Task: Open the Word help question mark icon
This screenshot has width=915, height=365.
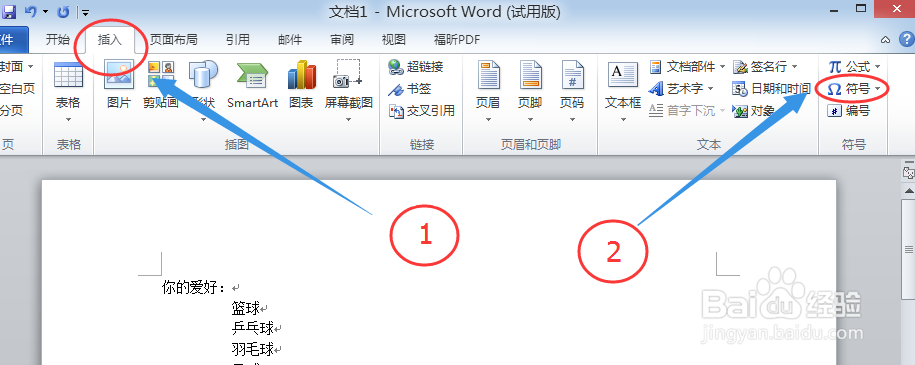Action: coord(906,39)
